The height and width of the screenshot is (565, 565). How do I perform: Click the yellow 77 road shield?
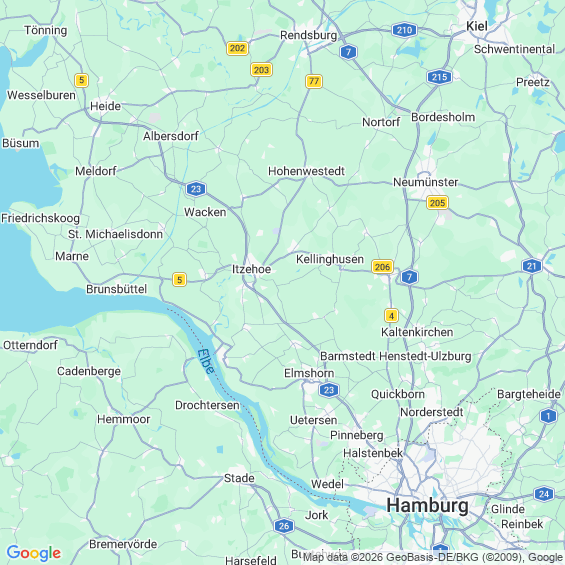tap(314, 81)
